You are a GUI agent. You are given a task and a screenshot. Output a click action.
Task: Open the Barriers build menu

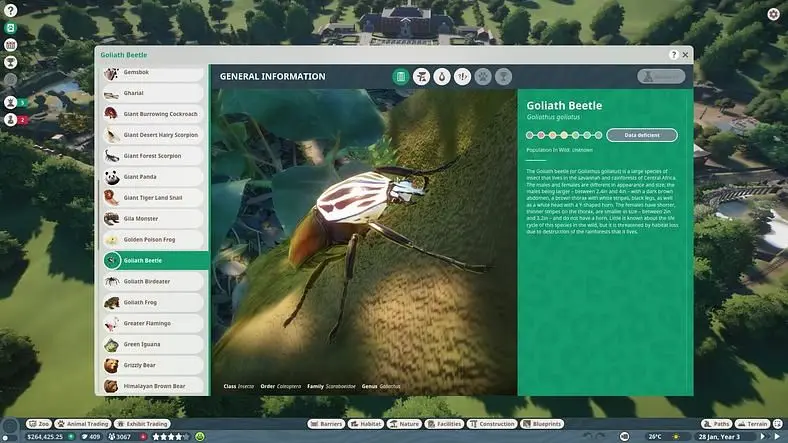pos(326,424)
